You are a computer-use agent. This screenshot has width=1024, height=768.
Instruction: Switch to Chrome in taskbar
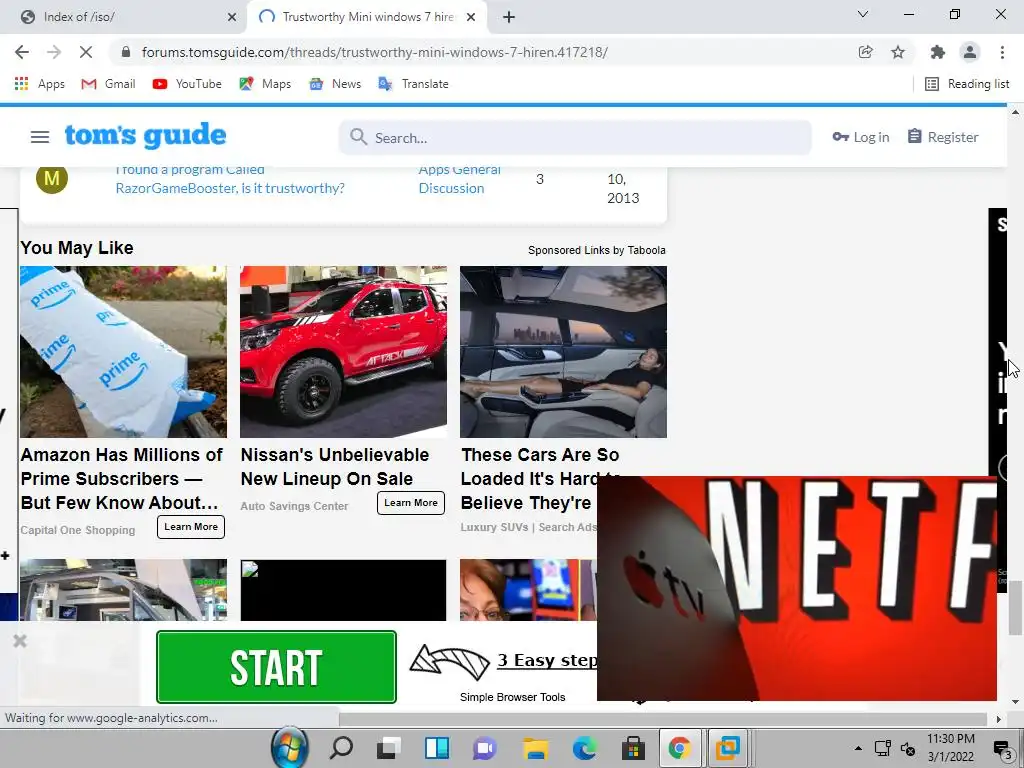pos(679,748)
